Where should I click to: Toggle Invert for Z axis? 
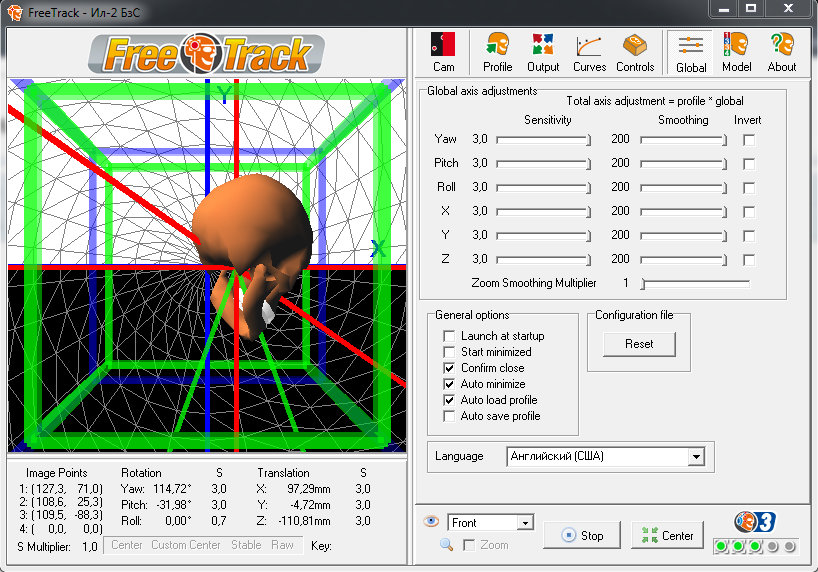(x=749, y=260)
